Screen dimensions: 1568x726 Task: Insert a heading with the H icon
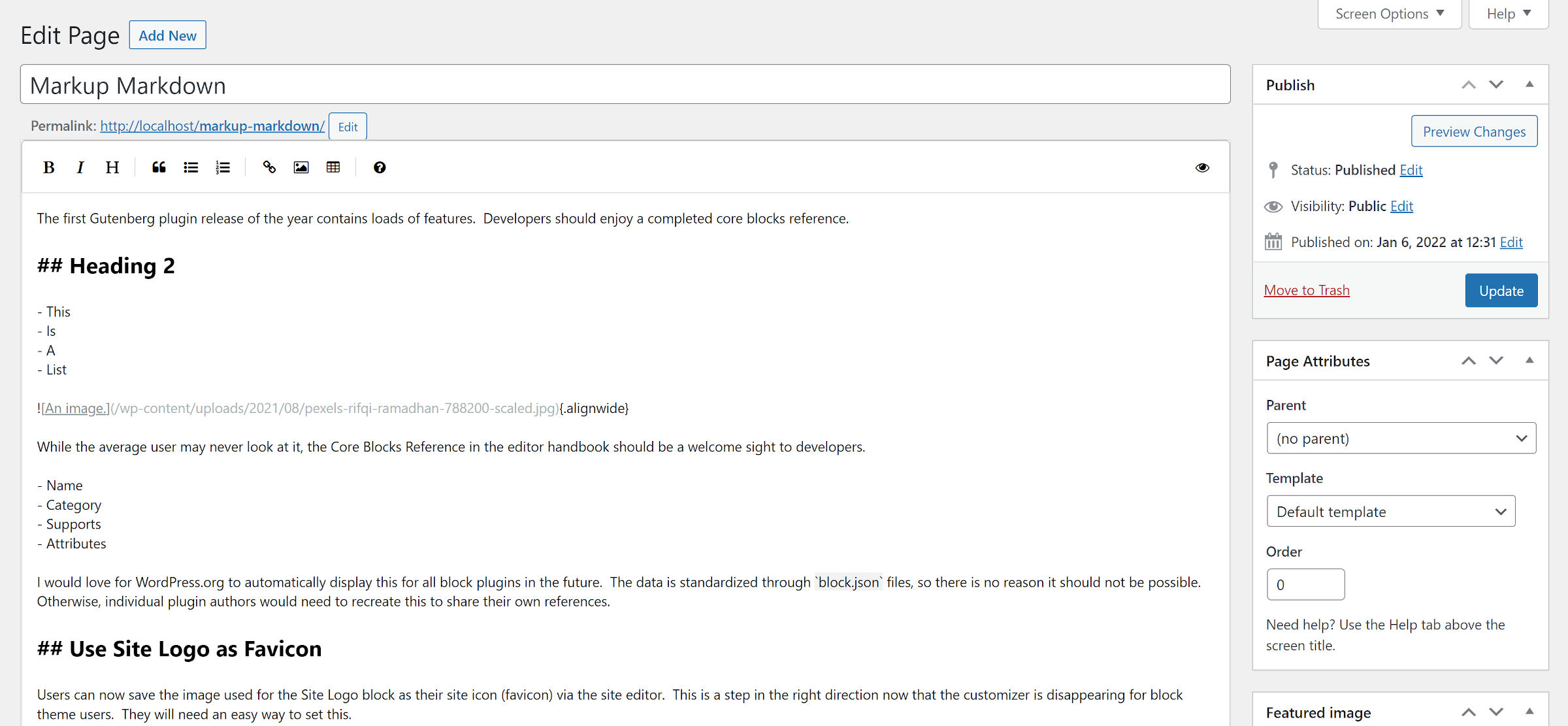click(111, 167)
